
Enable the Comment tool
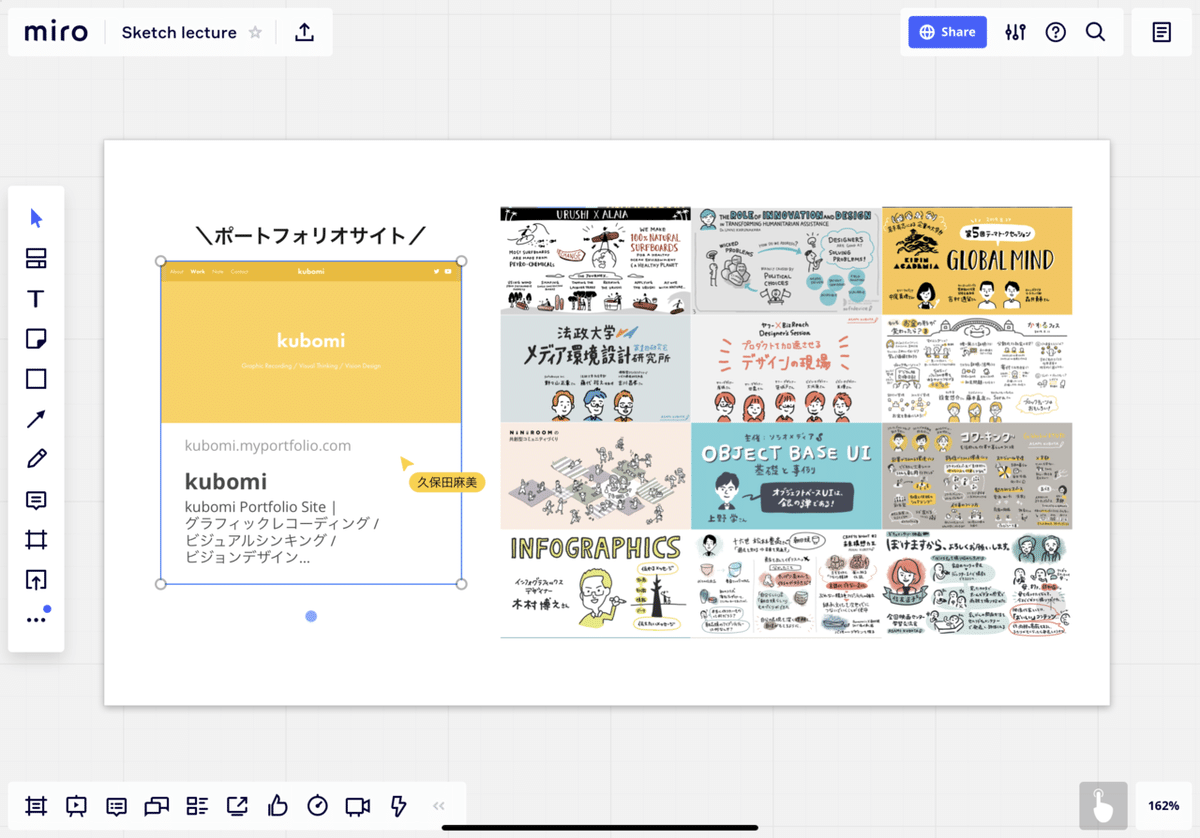pos(35,498)
